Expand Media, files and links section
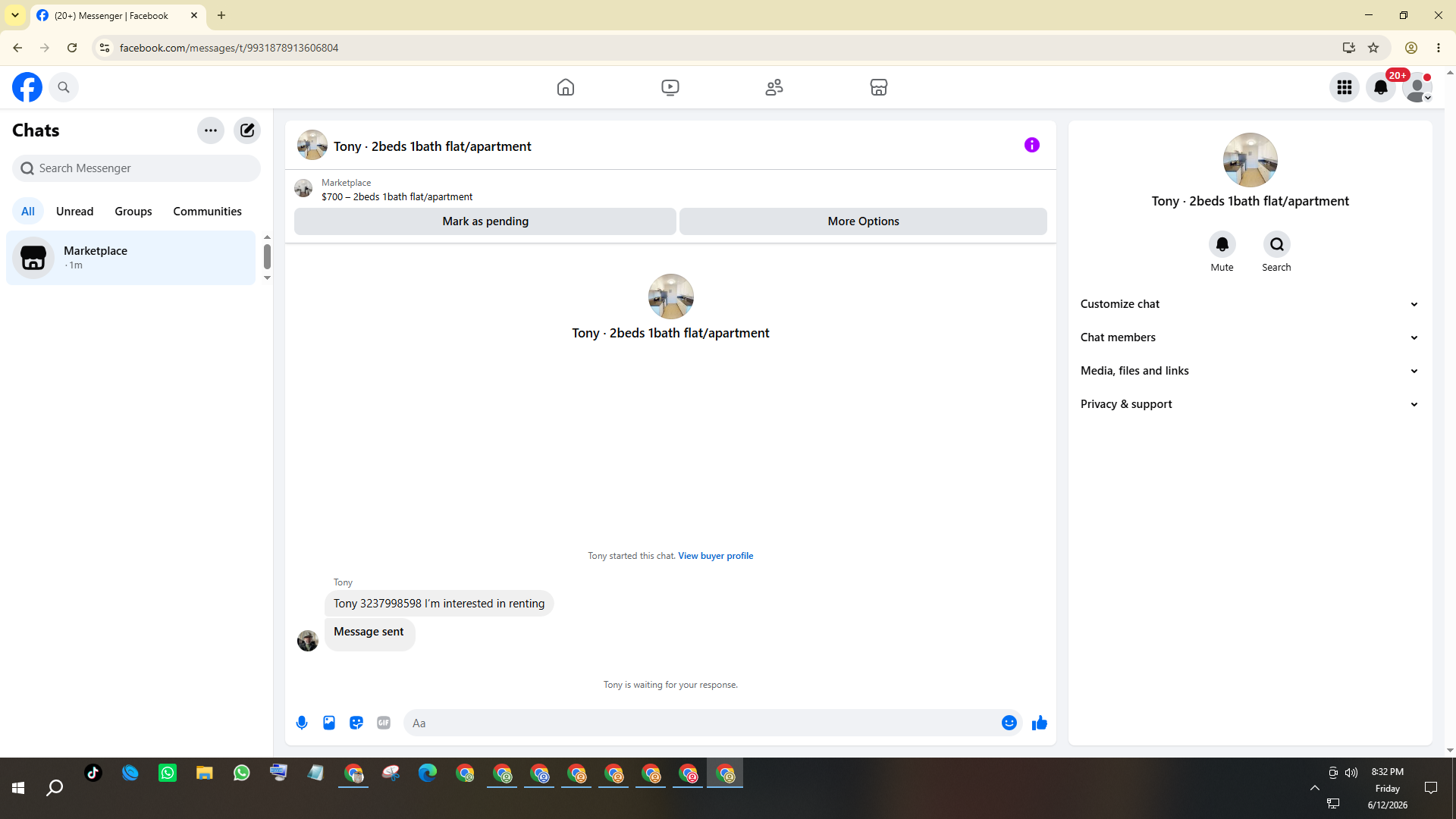This screenshot has width=1456, height=819. (1250, 371)
